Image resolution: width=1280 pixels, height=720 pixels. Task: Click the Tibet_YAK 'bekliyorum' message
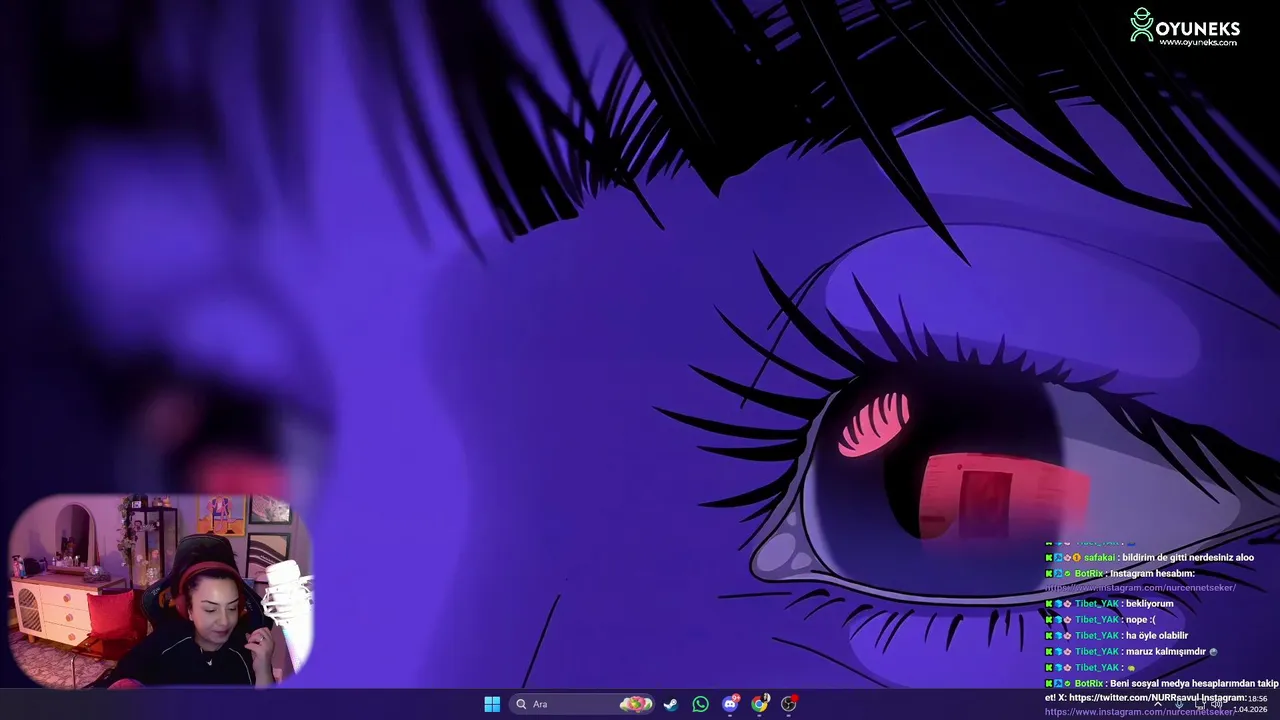coord(1109,604)
